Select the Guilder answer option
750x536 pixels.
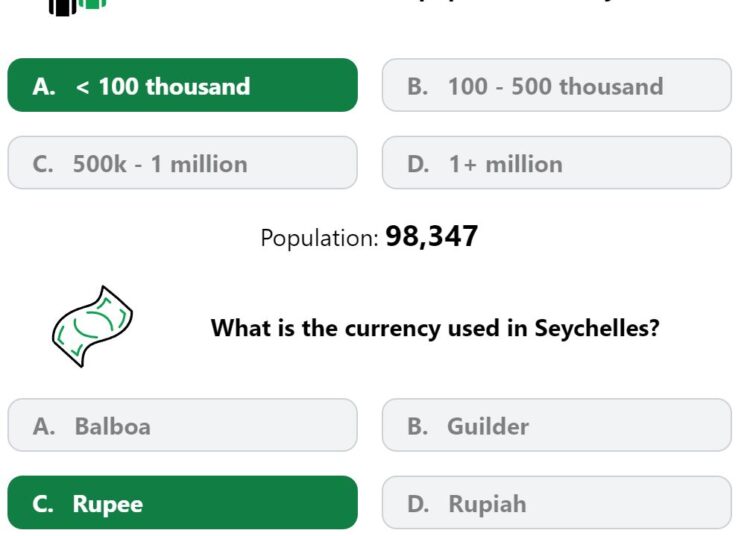click(557, 426)
